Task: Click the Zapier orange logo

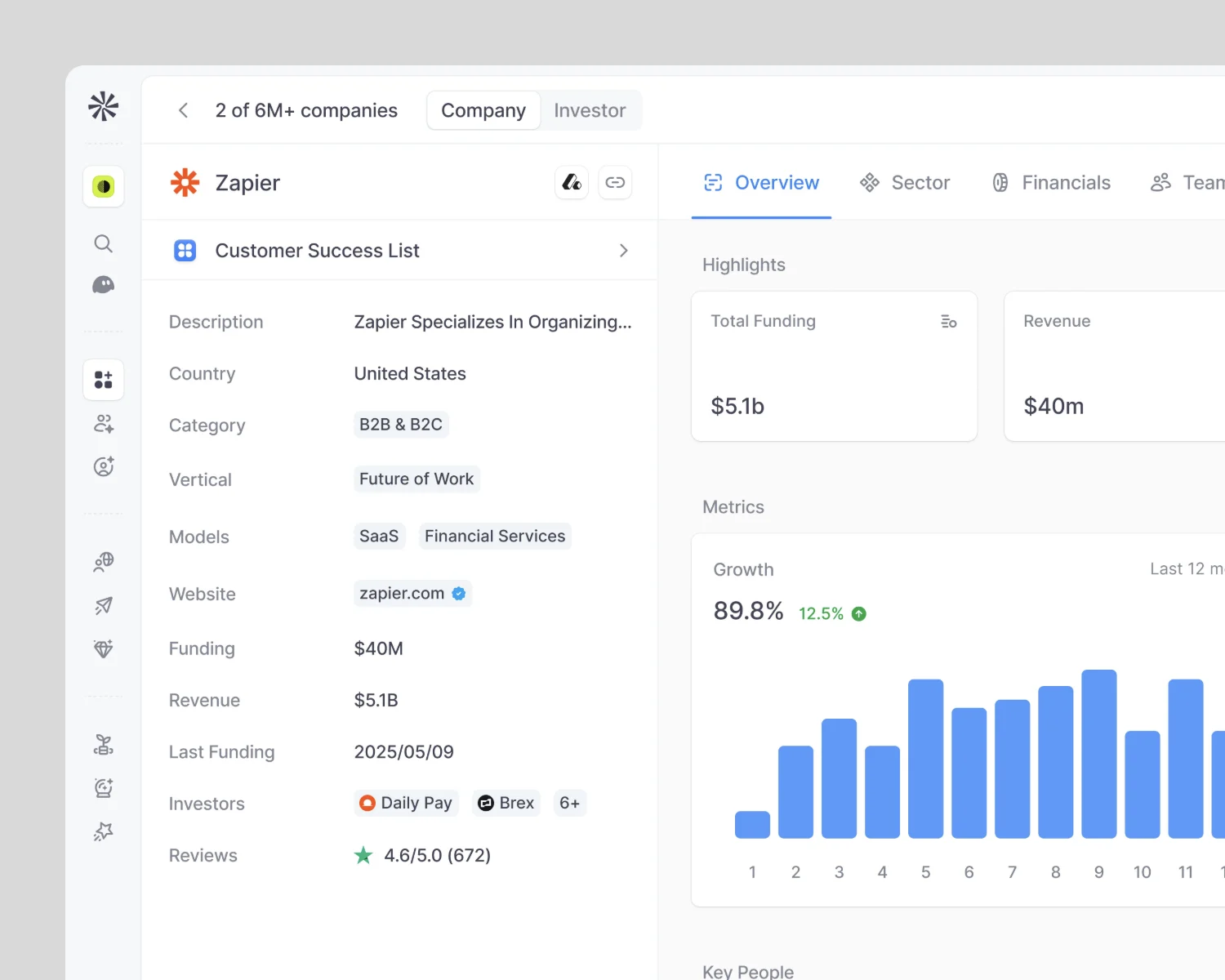Action: (185, 182)
